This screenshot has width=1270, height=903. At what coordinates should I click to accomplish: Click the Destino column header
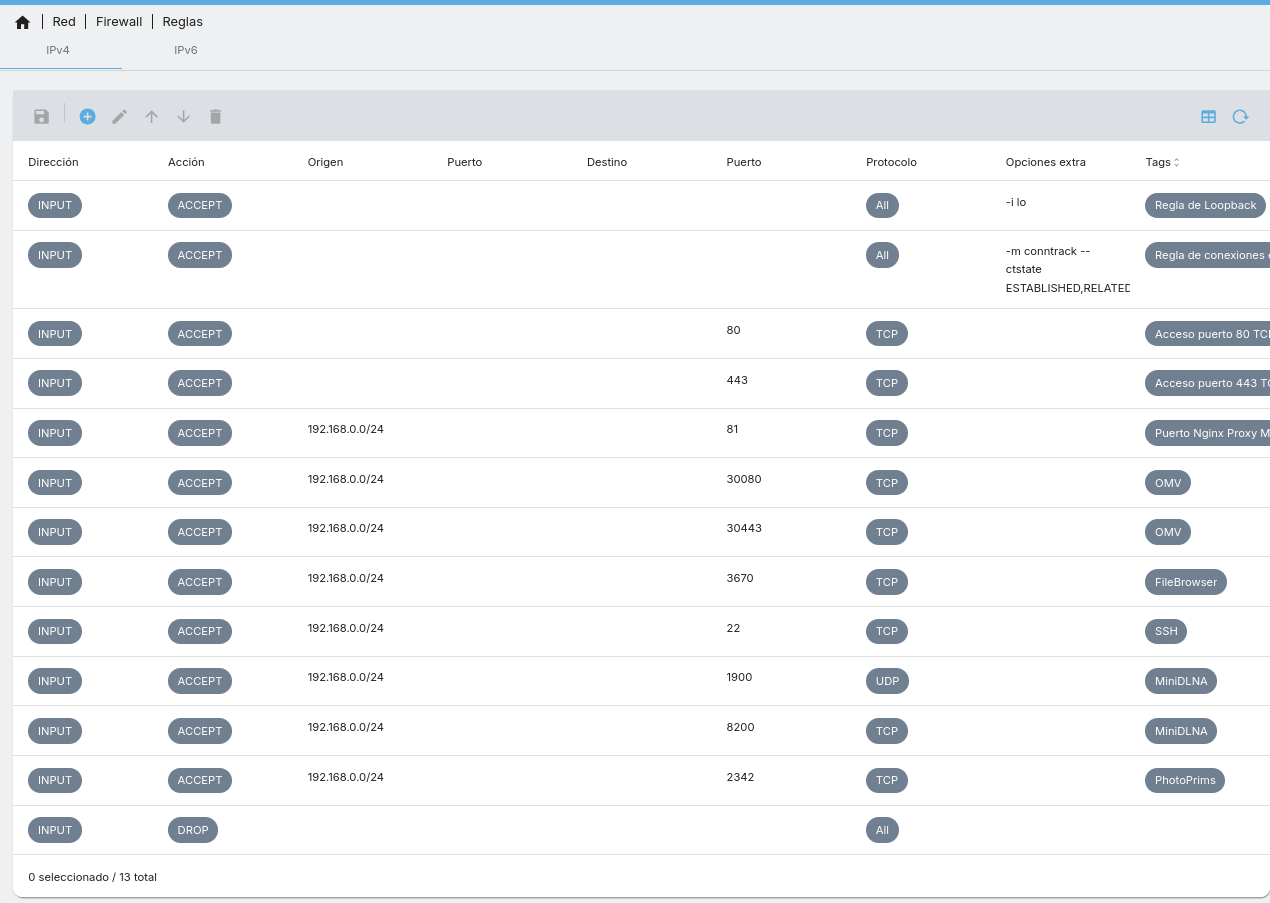tap(607, 162)
